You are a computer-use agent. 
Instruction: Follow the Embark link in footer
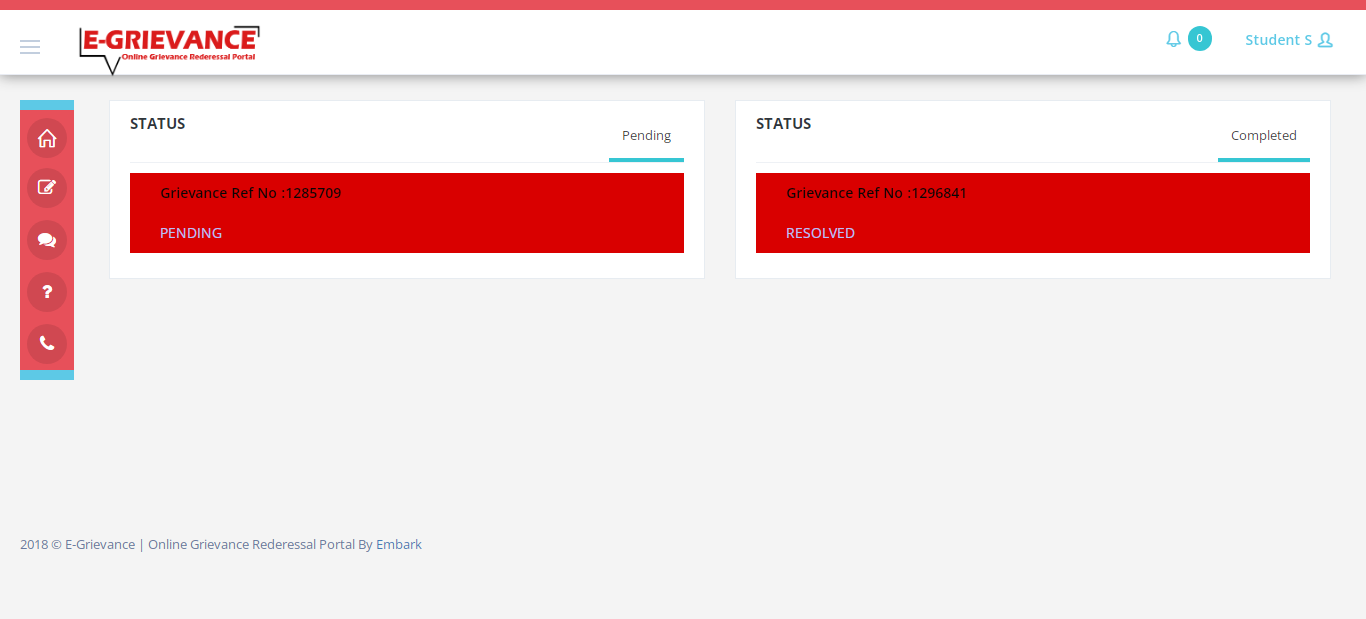tap(399, 545)
